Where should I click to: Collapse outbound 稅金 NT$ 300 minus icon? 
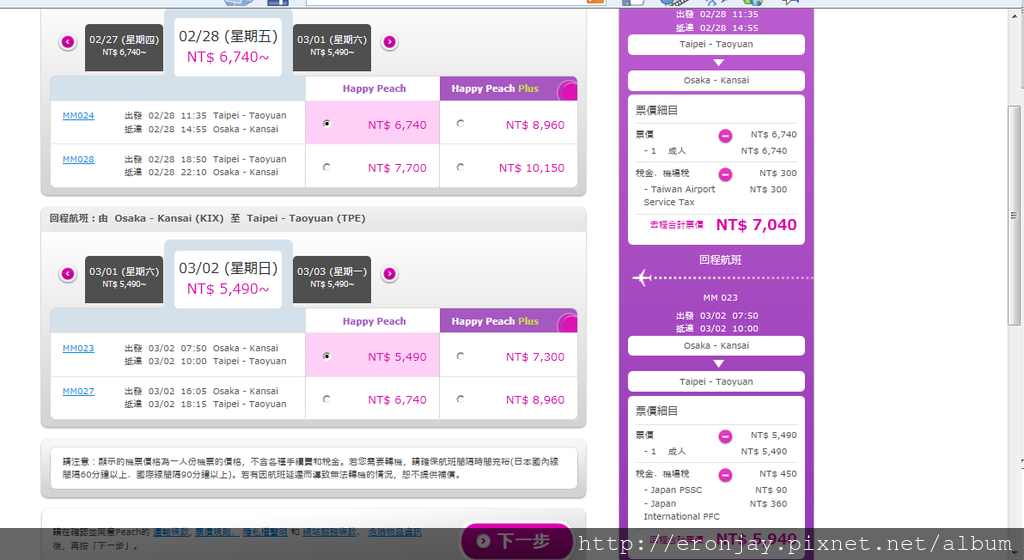coord(726,174)
